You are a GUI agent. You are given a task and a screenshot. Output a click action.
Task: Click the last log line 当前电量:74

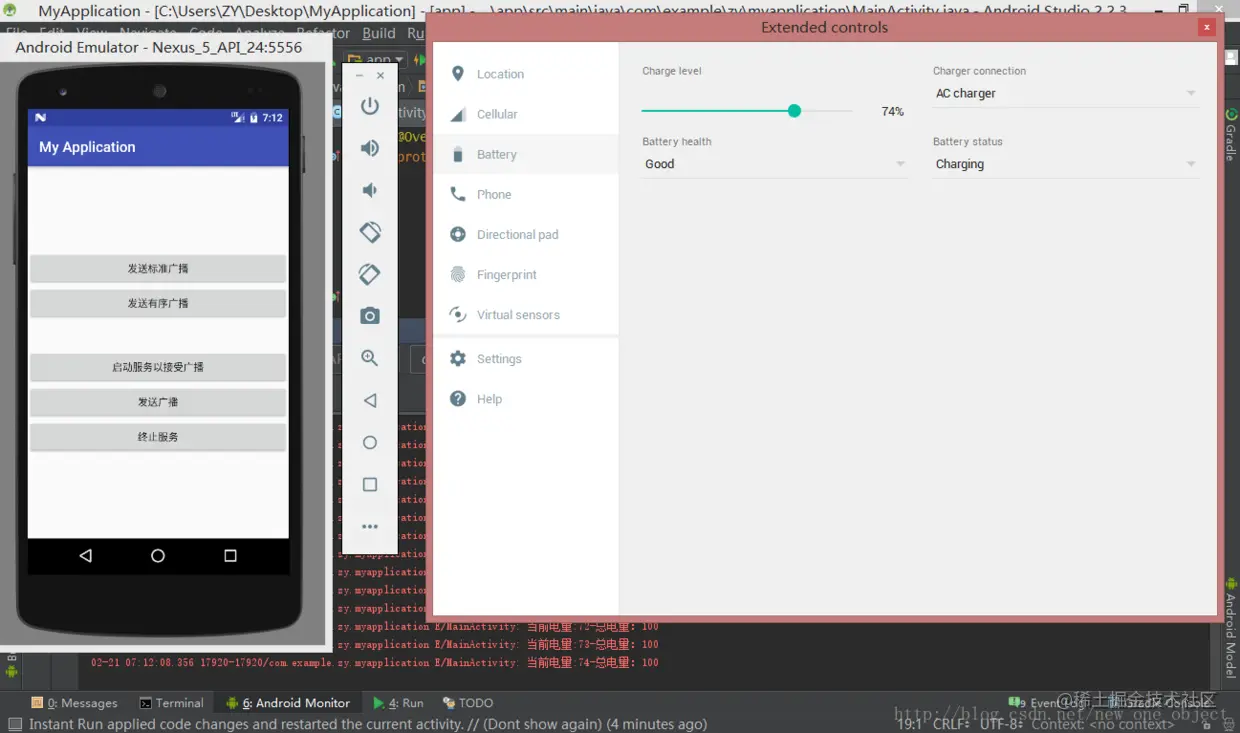375,662
